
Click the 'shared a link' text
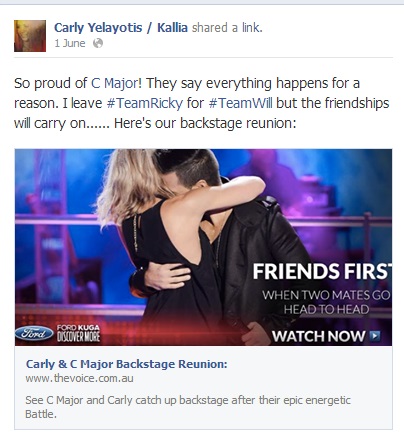[227, 28]
